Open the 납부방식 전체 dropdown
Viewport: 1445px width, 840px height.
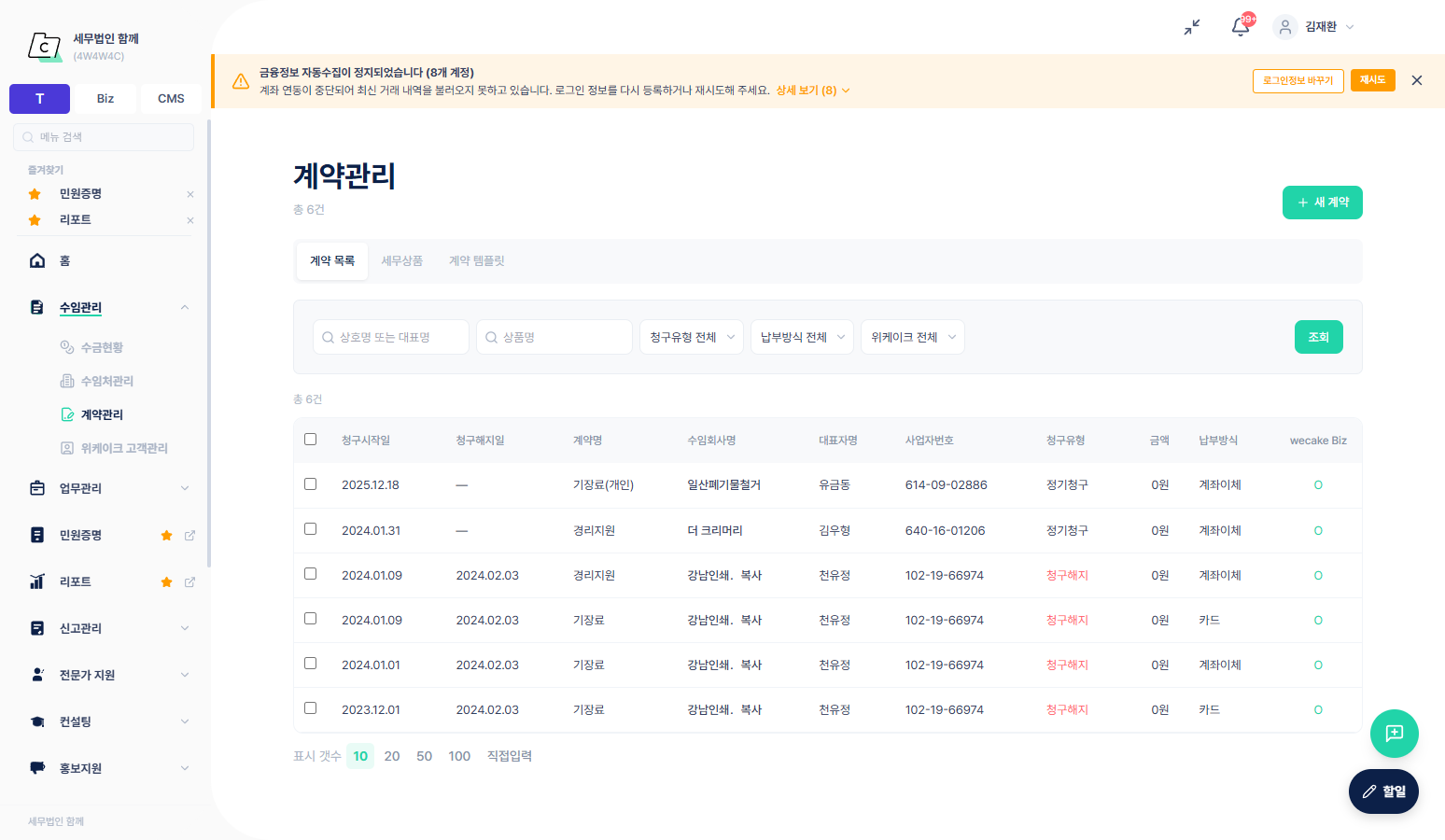pyautogui.click(x=802, y=337)
